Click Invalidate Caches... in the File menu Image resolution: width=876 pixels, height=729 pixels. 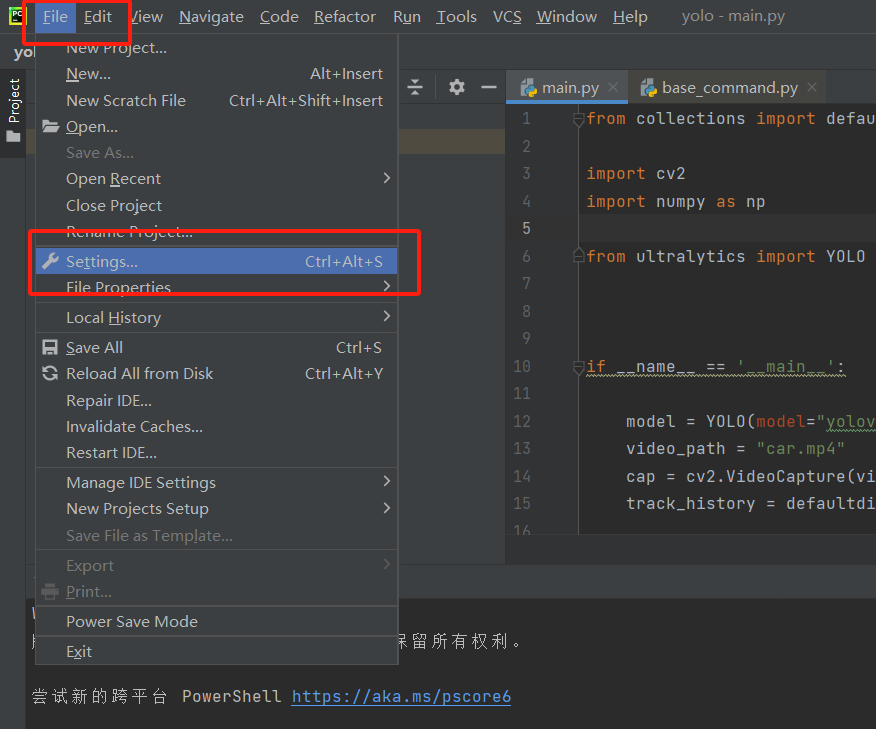[136, 428]
